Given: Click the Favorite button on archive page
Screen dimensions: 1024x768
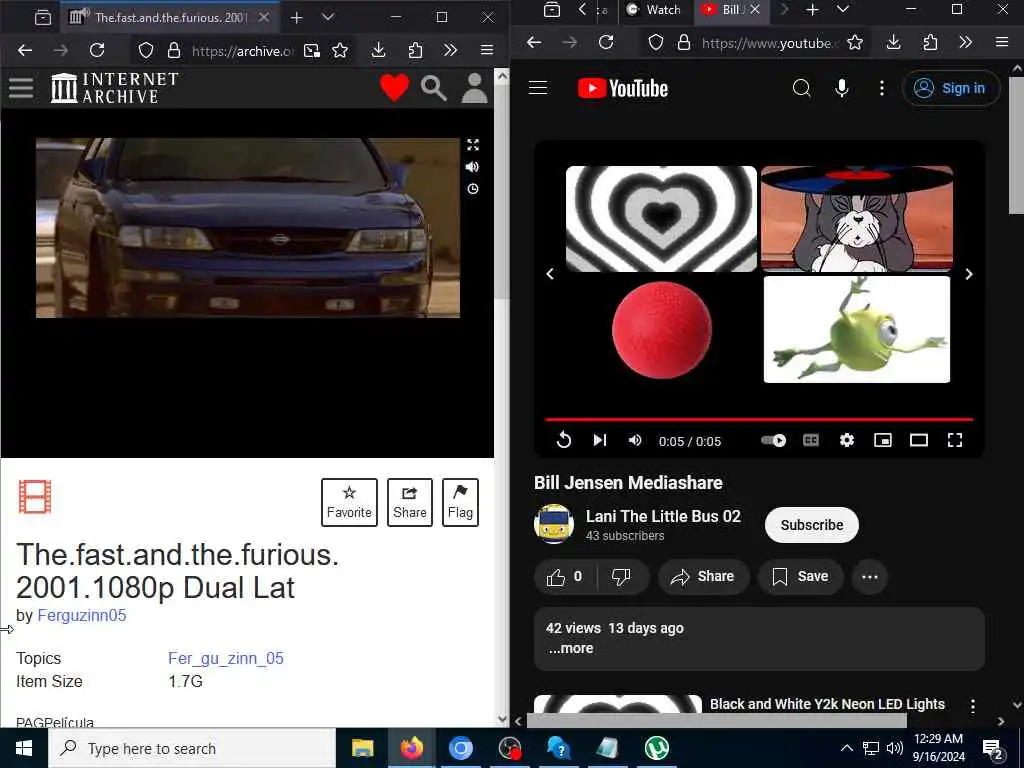Looking at the screenshot, I should click(x=349, y=502).
